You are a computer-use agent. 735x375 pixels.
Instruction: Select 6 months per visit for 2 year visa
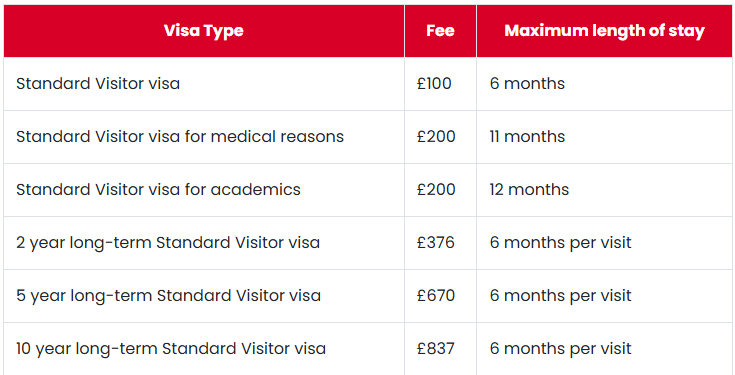pos(561,243)
